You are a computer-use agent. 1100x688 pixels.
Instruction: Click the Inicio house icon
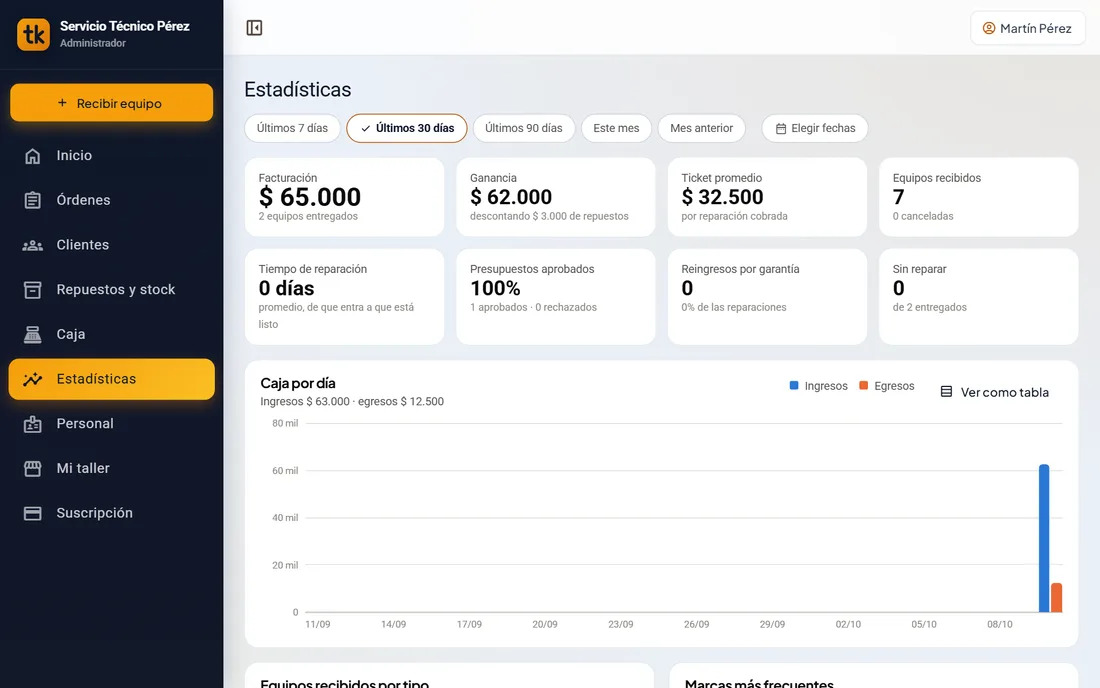(x=32, y=156)
